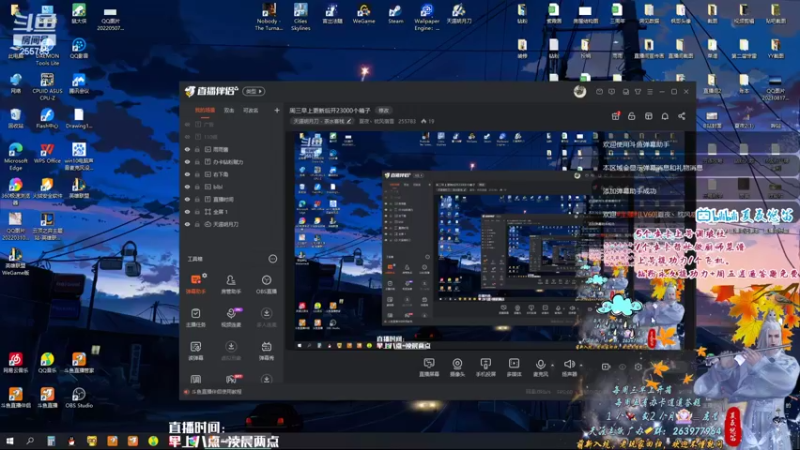Image resolution: width=800 pixels, height=450 pixels.
Task: Add a new scene with the plus button
Action: [277, 110]
